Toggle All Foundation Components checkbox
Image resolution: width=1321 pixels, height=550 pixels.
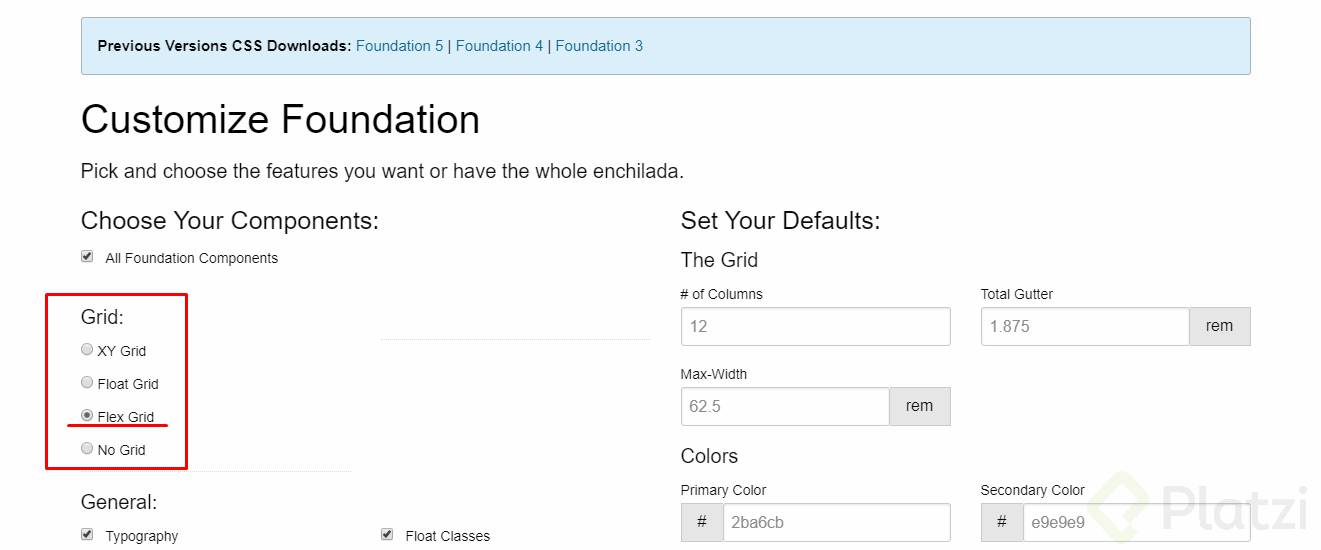click(x=87, y=257)
